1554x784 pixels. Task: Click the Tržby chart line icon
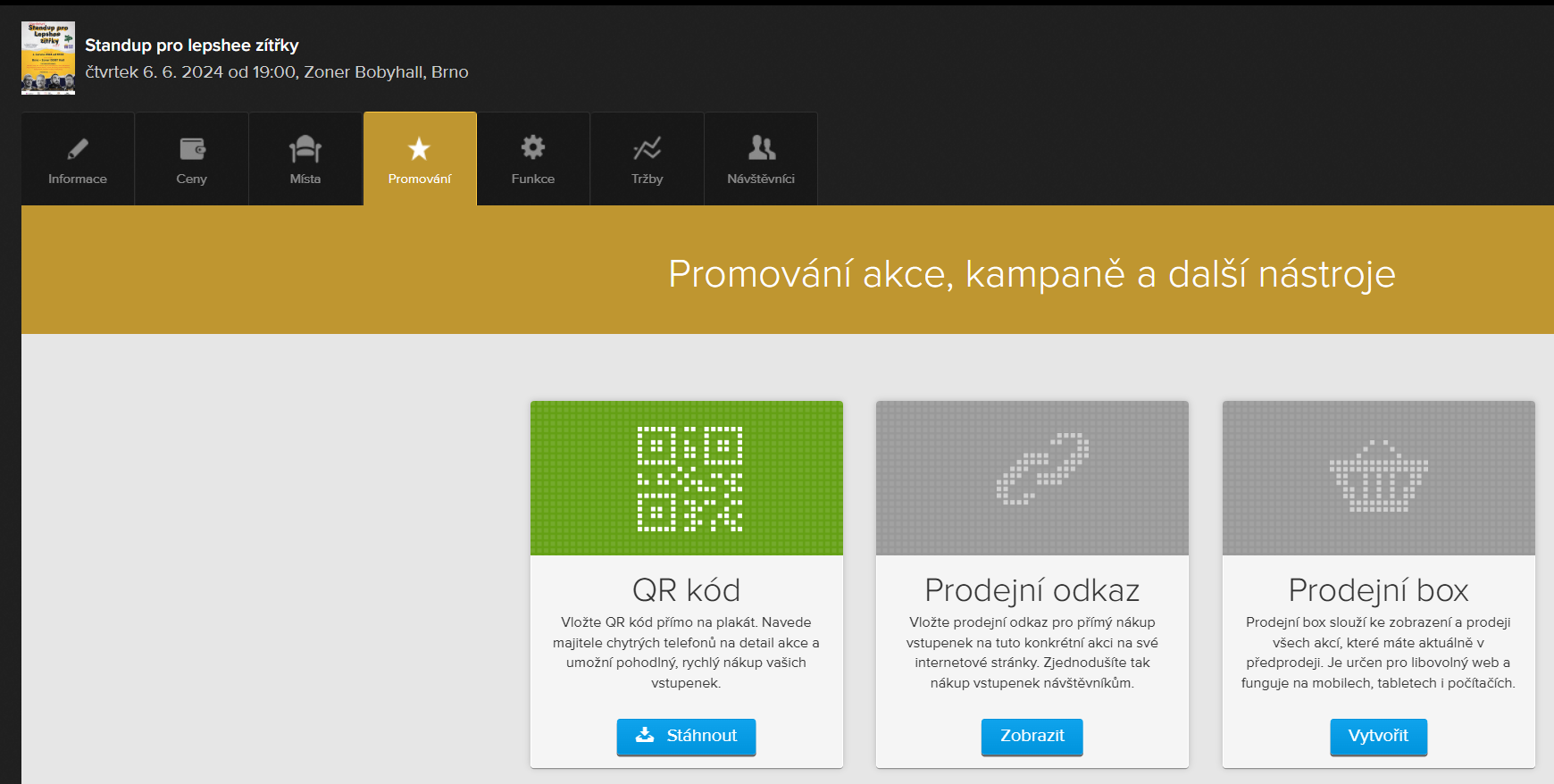647,148
